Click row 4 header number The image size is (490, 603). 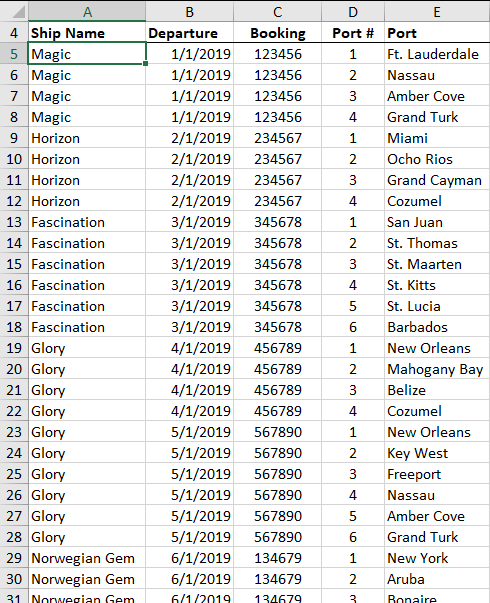pyautogui.click(x=14, y=33)
